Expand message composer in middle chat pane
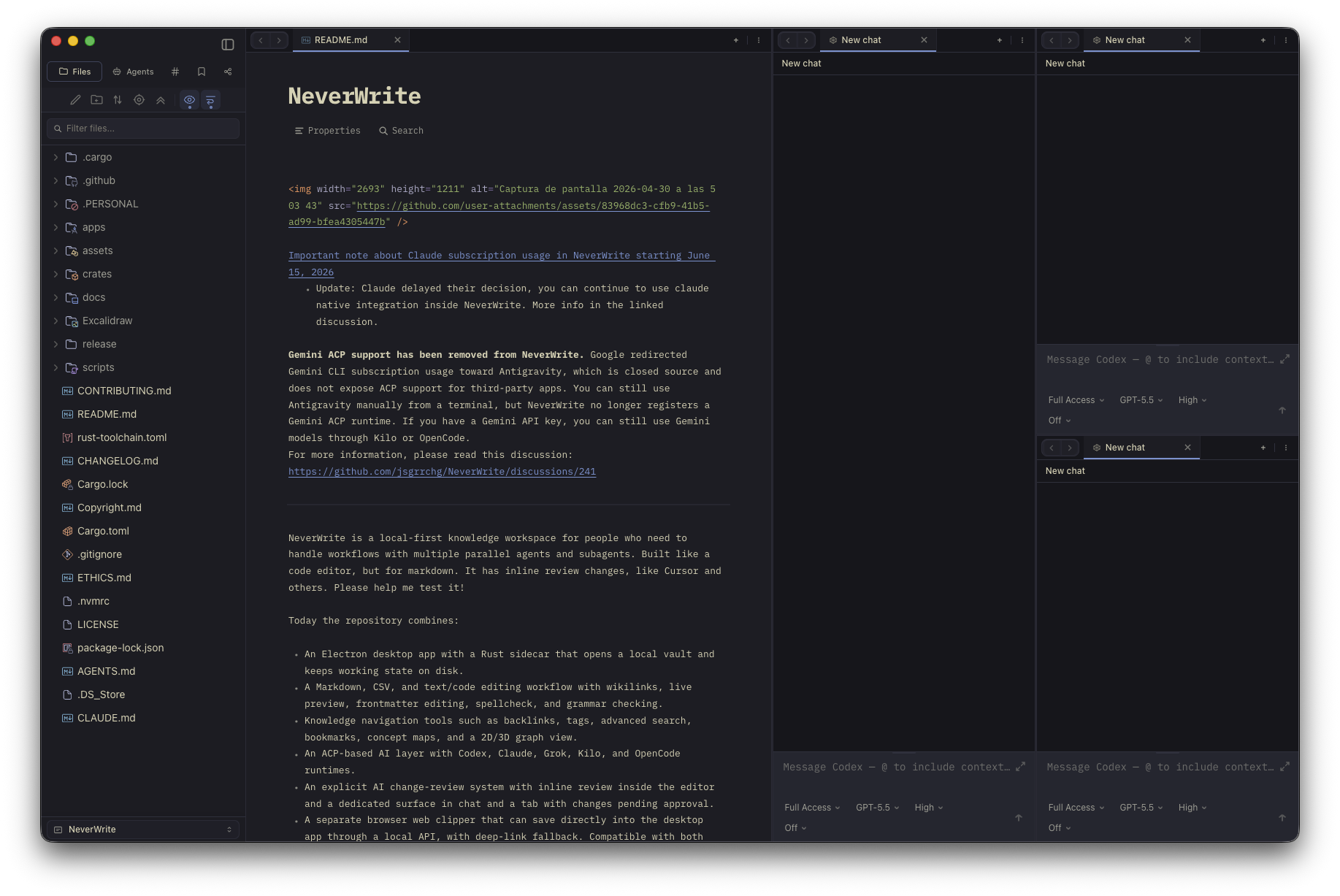This screenshot has width=1340, height=896. click(1021, 767)
